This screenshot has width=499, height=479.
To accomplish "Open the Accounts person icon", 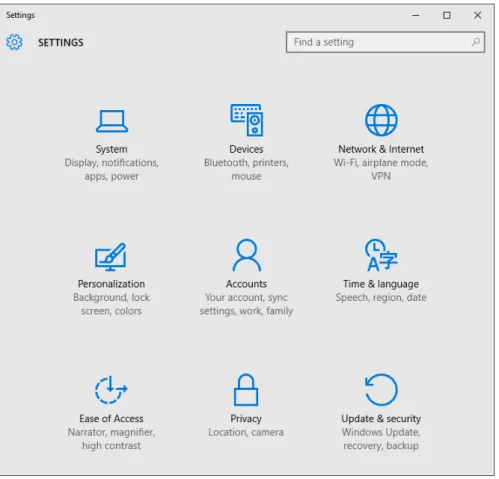I will pos(247,255).
